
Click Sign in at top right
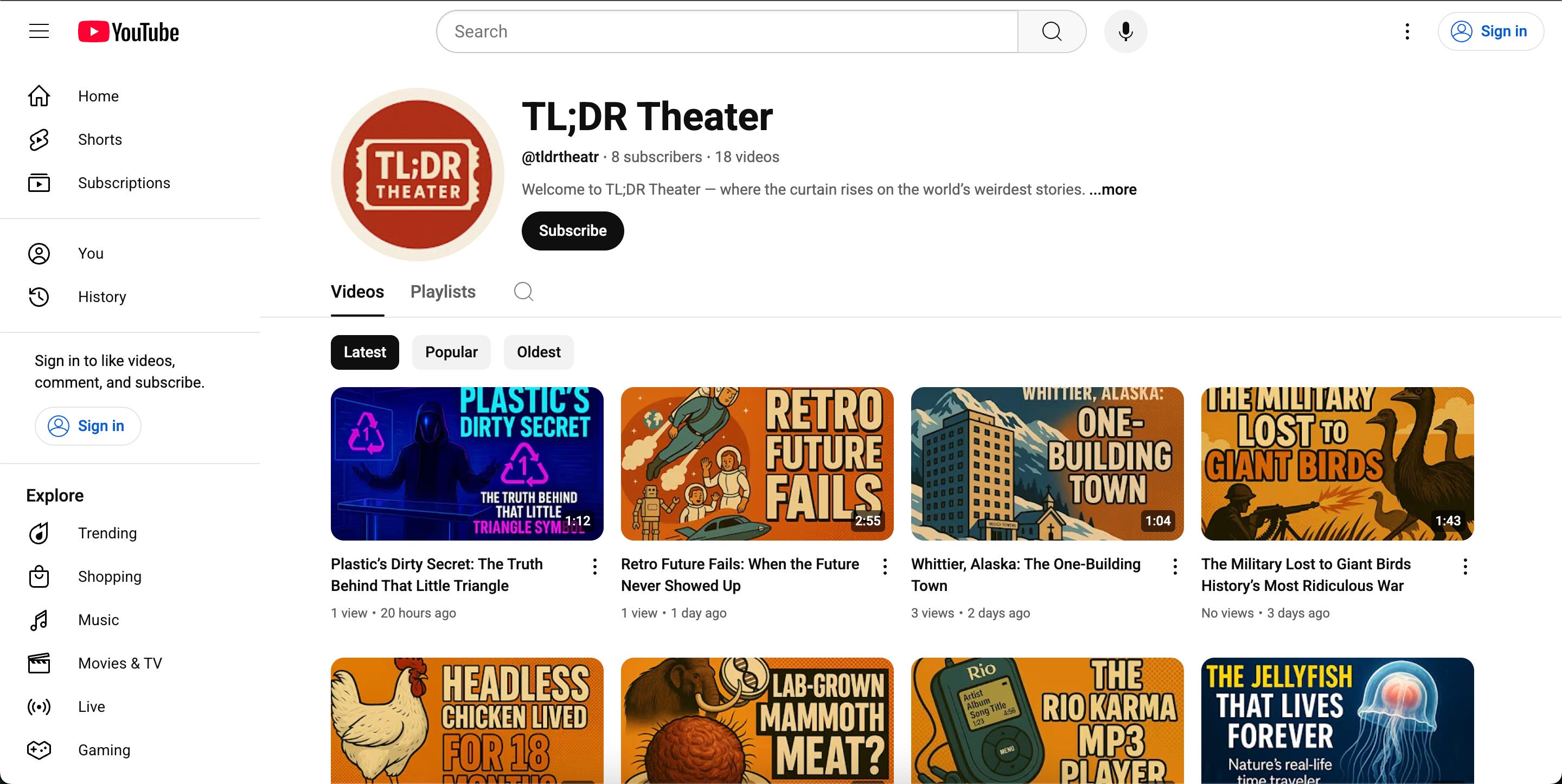click(1490, 31)
